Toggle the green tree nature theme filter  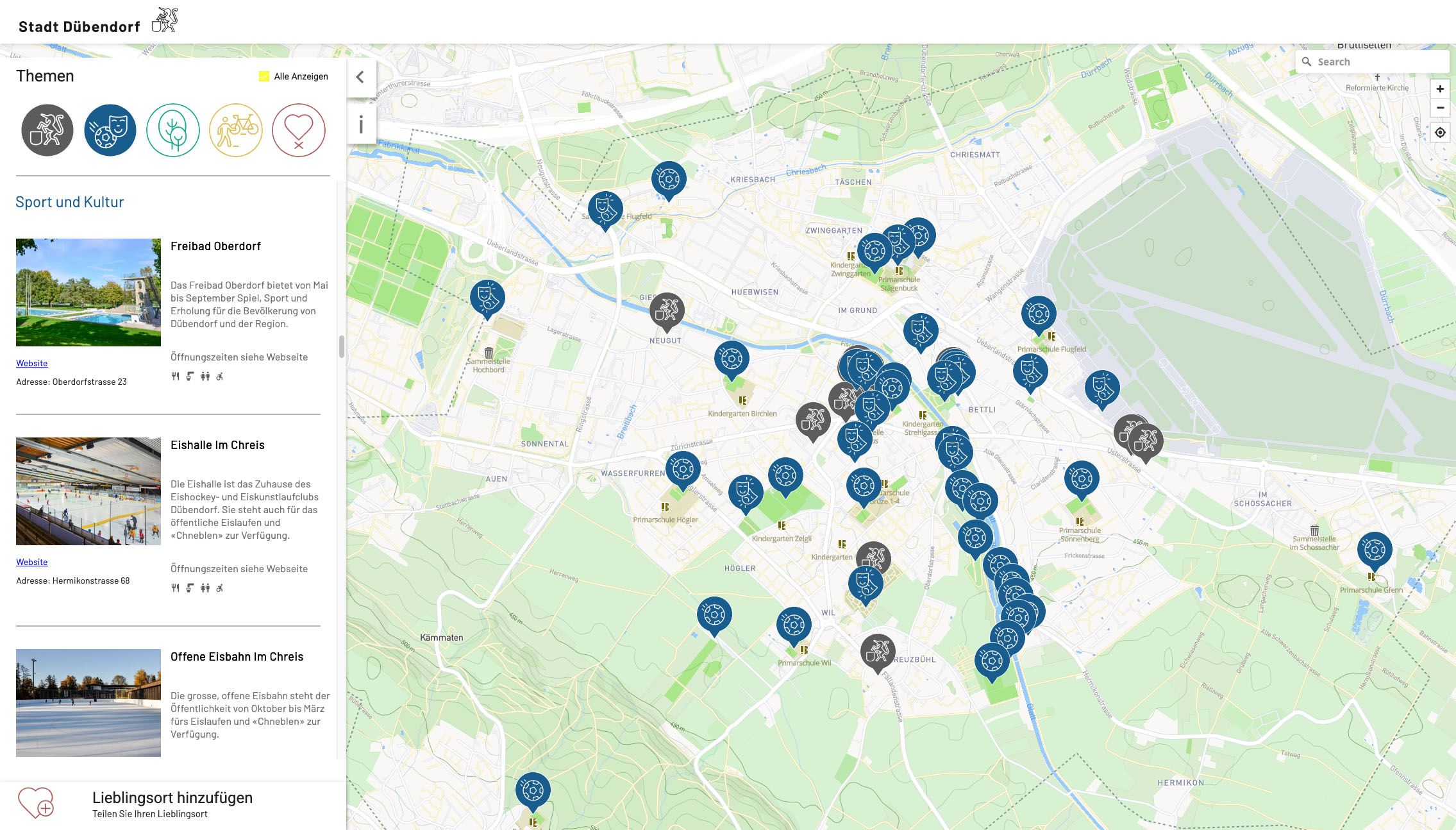point(173,130)
